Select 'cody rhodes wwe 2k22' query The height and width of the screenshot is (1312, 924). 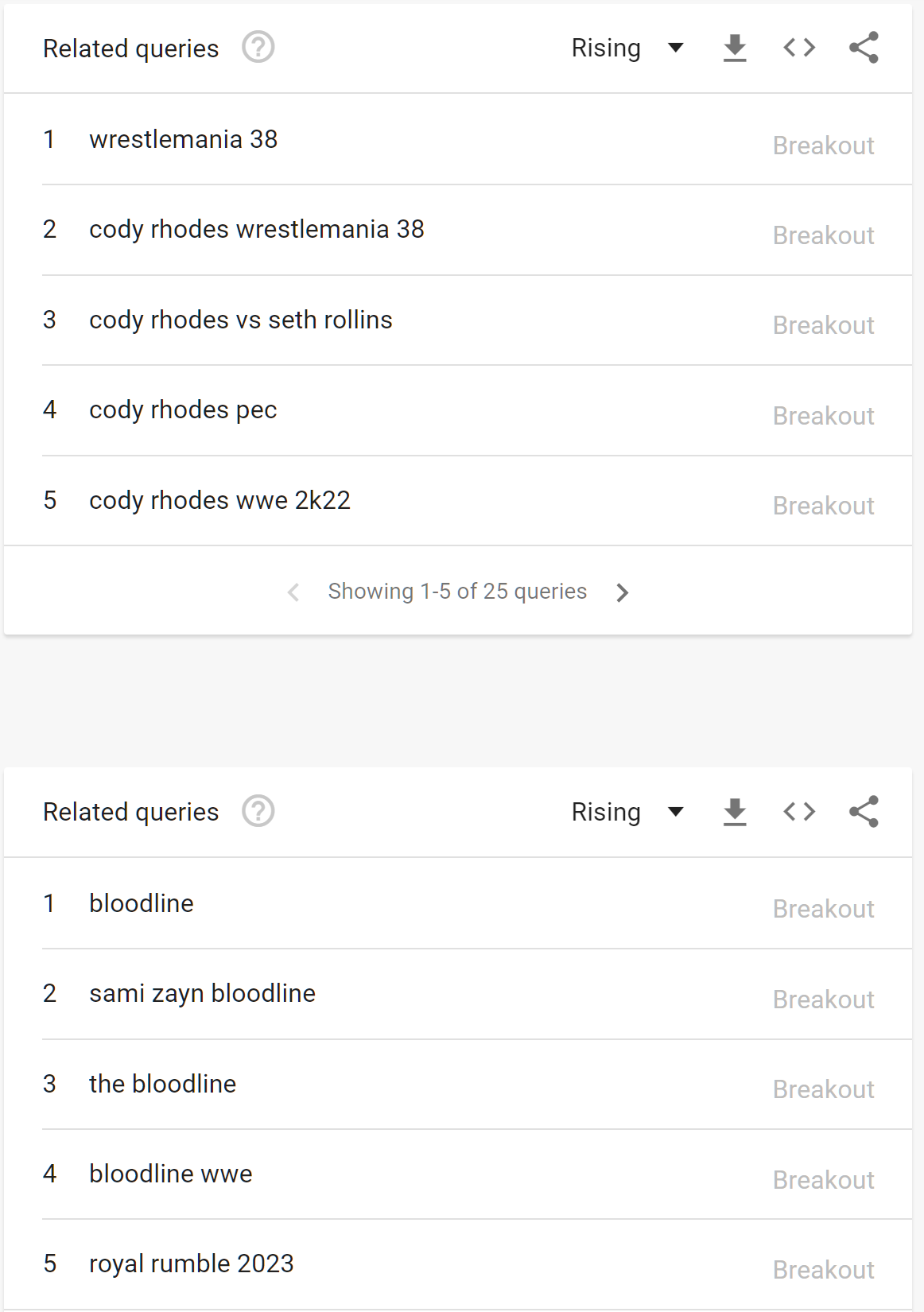click(x=219, y=501)
